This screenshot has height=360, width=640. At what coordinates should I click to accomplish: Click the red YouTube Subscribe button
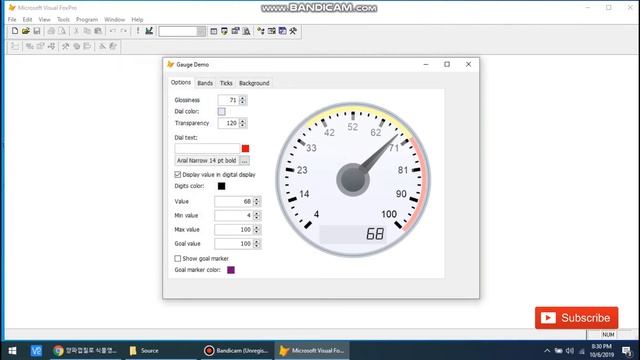pos(576,318)
